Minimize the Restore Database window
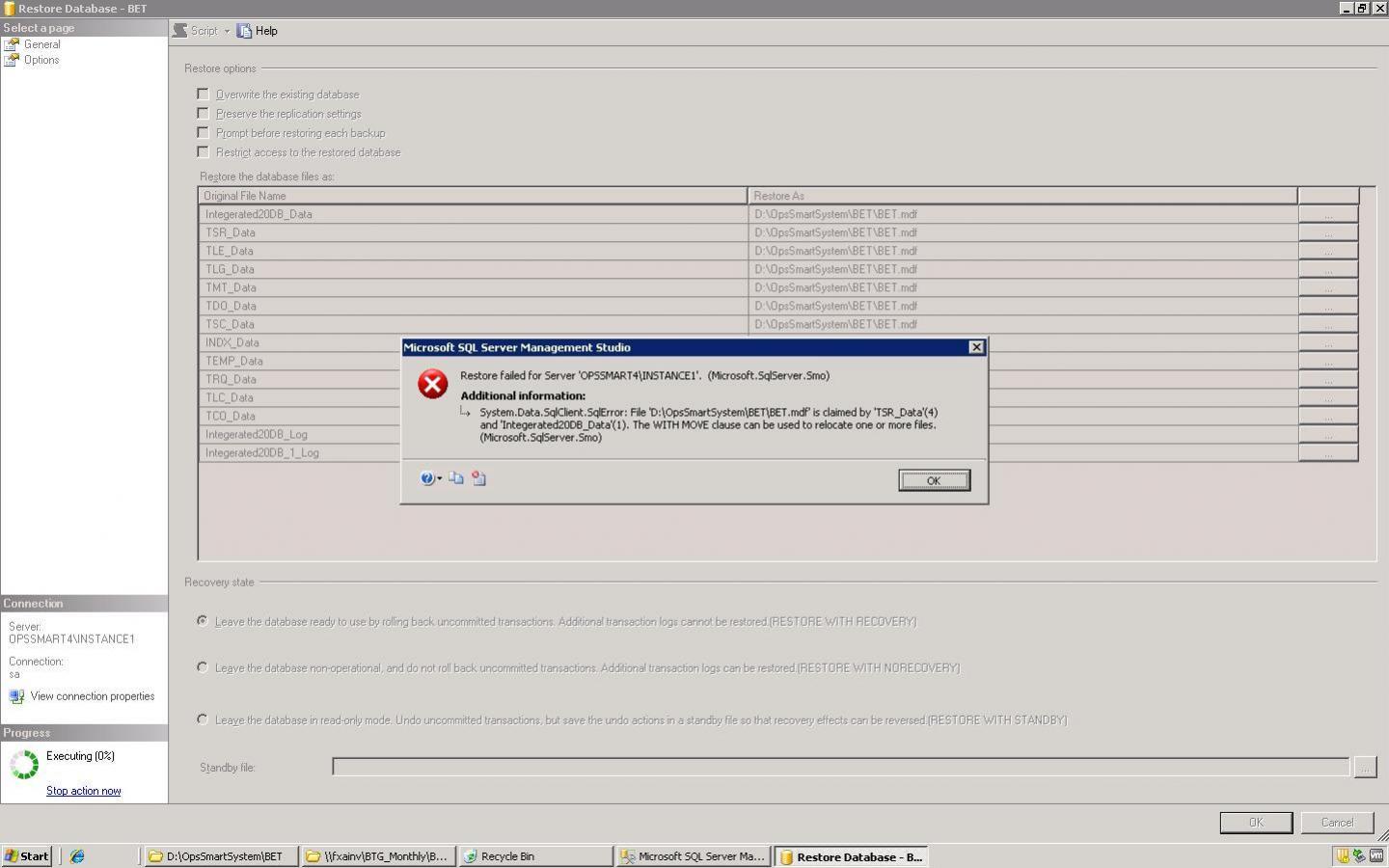 point(1347,8)
